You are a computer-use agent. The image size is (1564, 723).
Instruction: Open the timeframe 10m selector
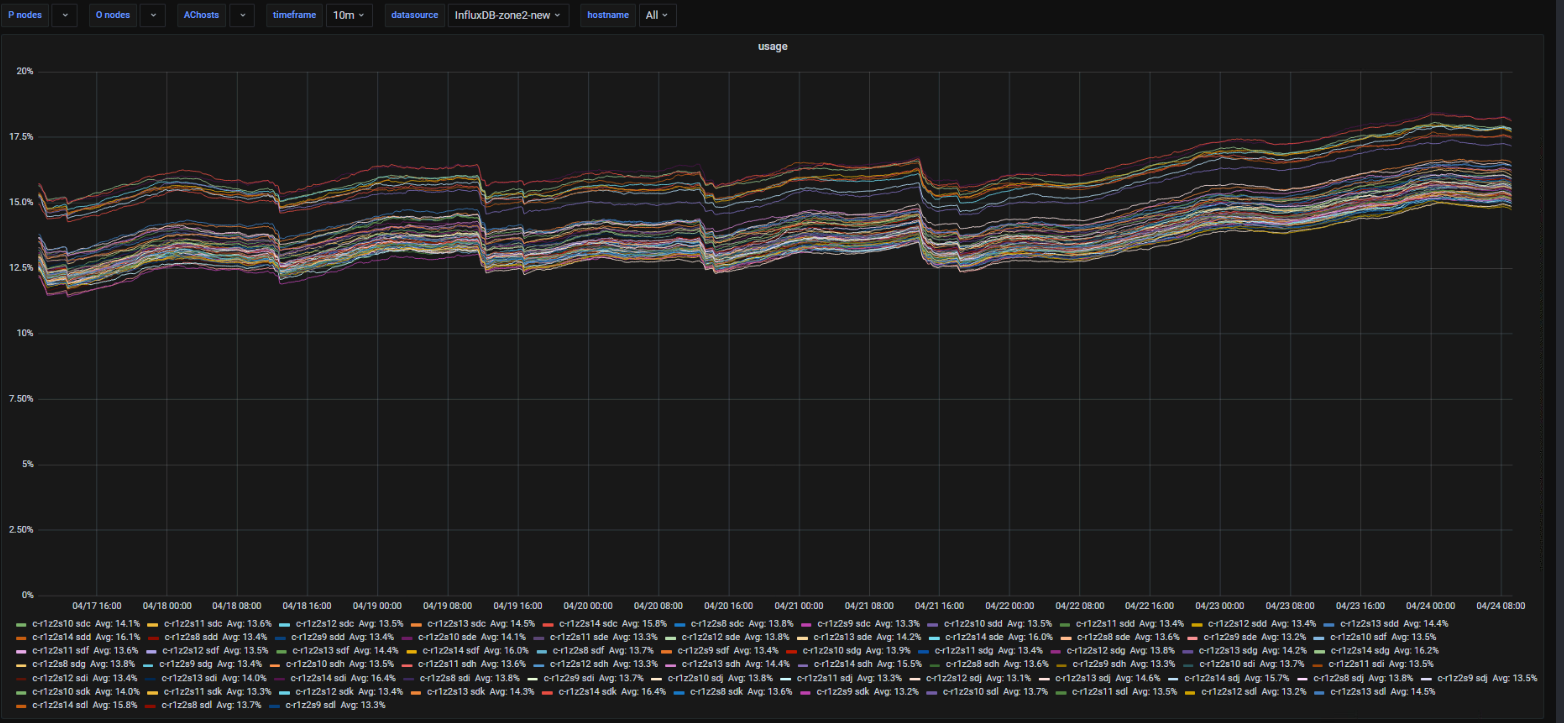pyautogui.click(x=349, y=15)
